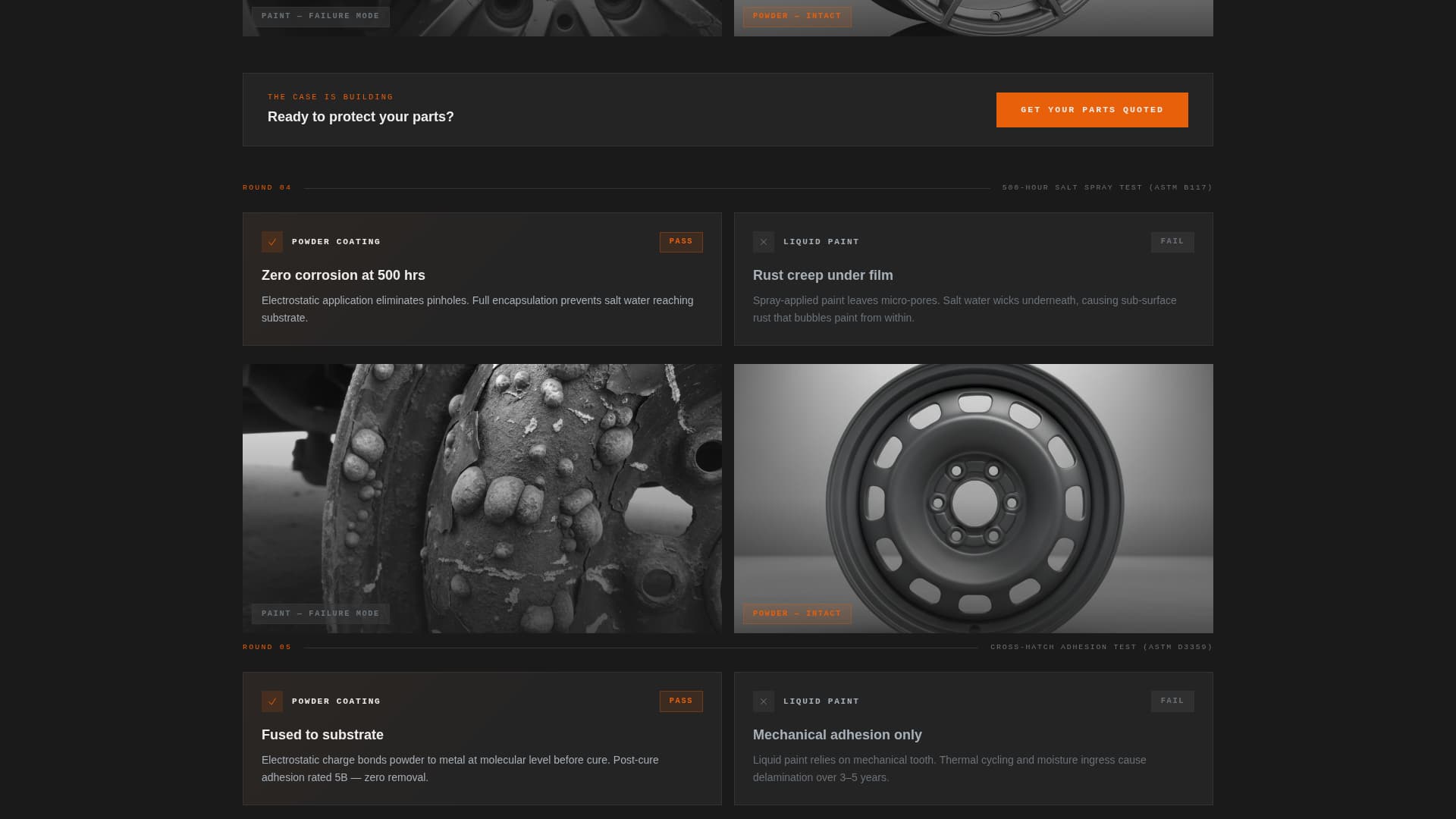This screenshot has height=819, width=1456.
Task: Click the FAIL badge on Mechanical adhesion only card
Action: pyautogui.click(x=1172, y=701)
